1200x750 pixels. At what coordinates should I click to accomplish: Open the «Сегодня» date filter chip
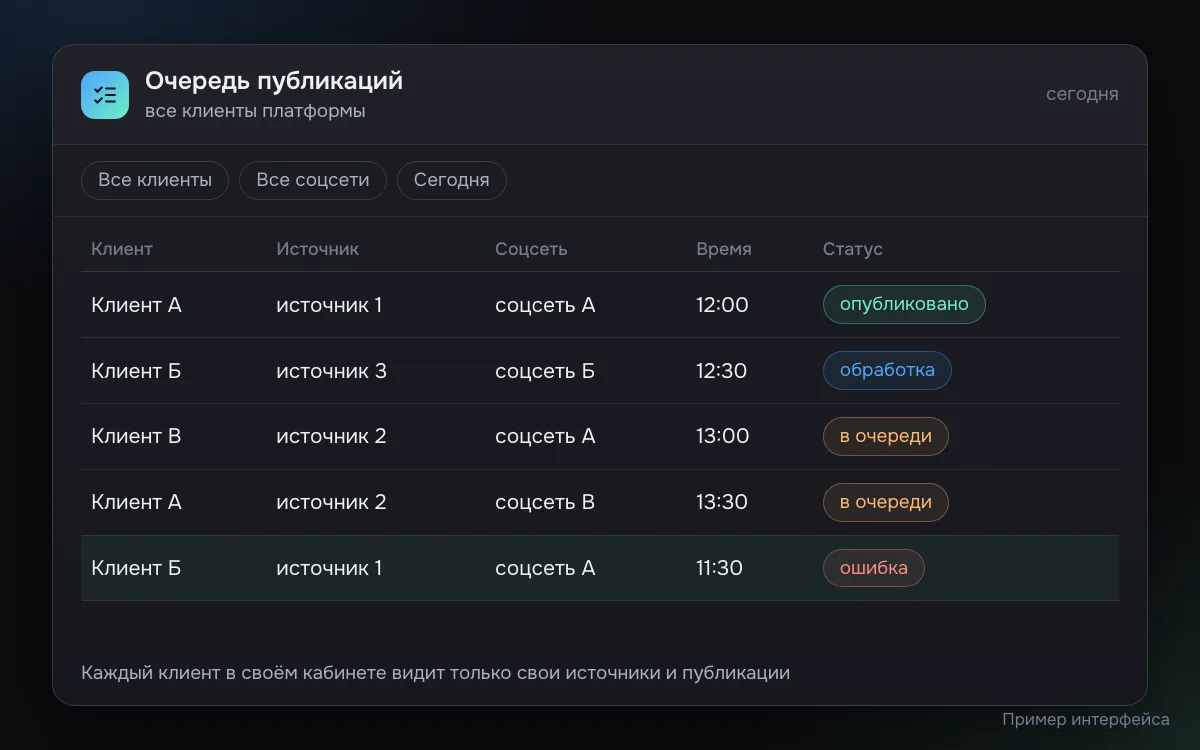452,180
